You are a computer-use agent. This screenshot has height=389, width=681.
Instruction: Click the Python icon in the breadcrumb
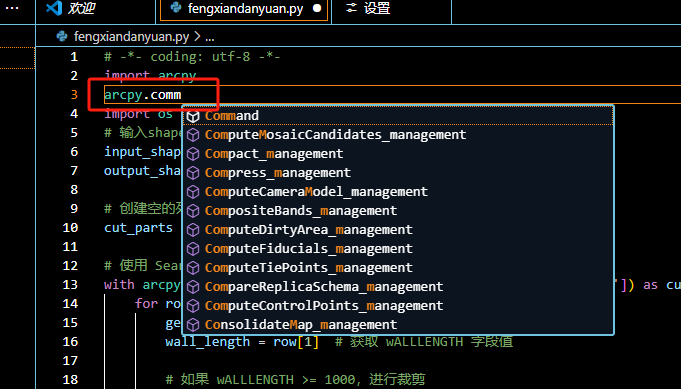[x=62, y=36]
